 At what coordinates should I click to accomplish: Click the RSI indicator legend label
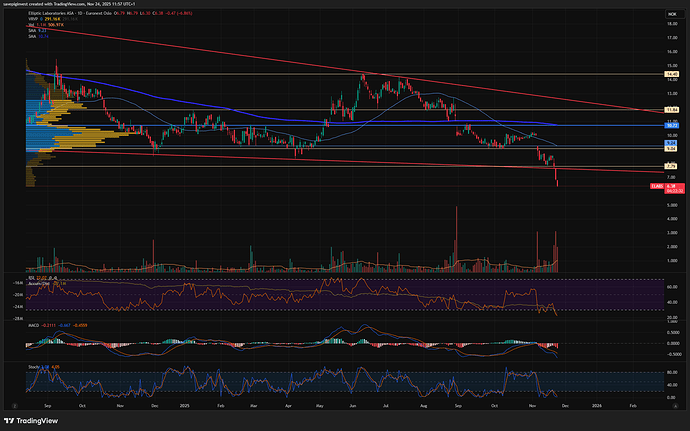click(x=33, y=277)
